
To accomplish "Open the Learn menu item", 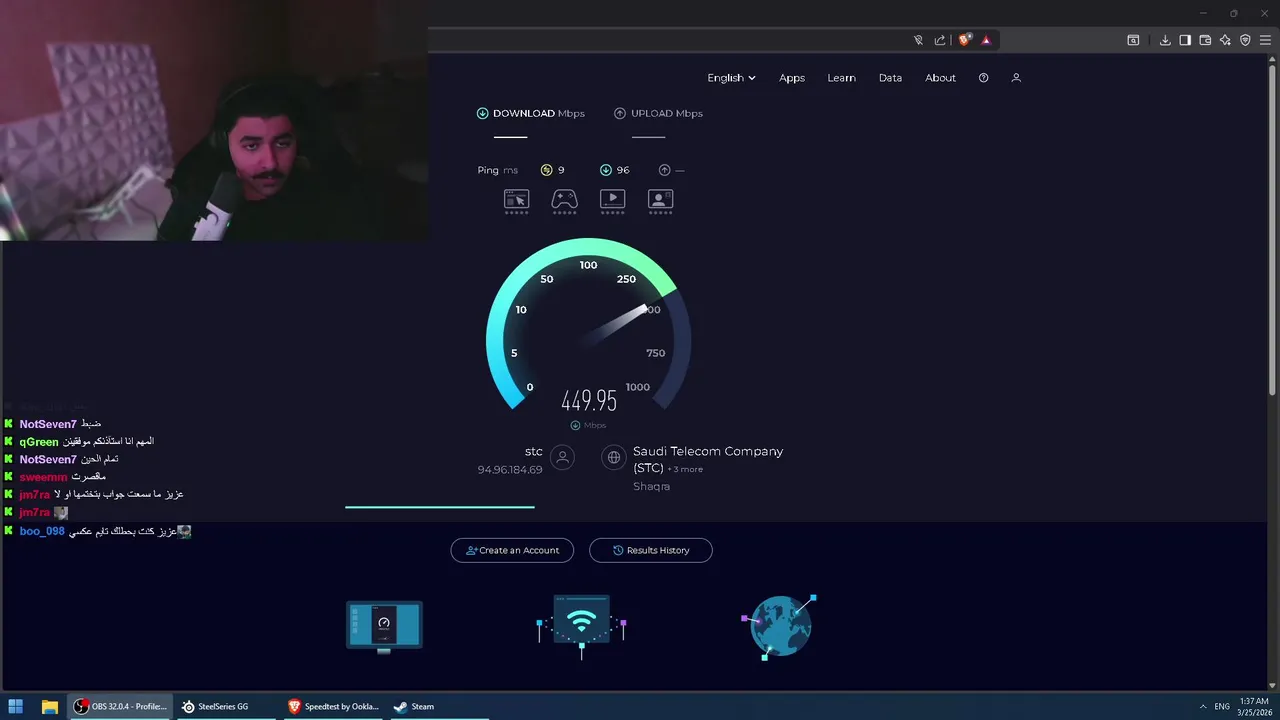I will 841,78.
